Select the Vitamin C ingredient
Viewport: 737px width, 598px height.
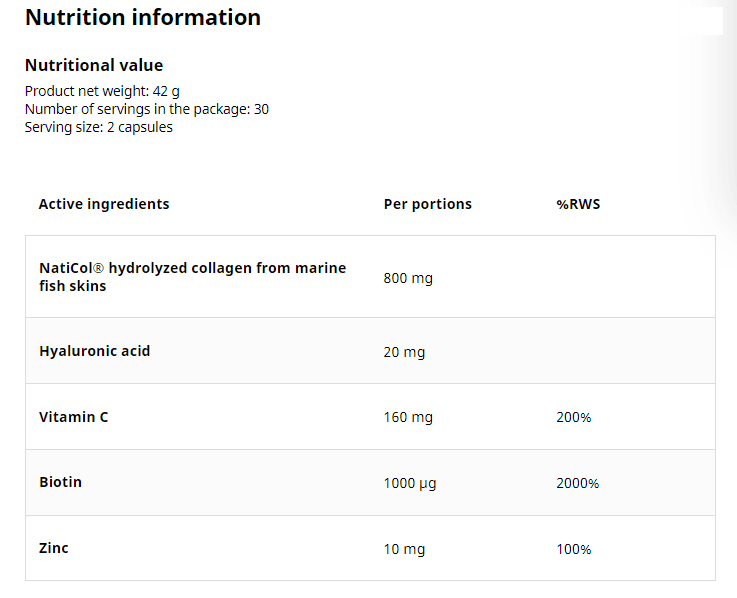click(x=73, y=417)
